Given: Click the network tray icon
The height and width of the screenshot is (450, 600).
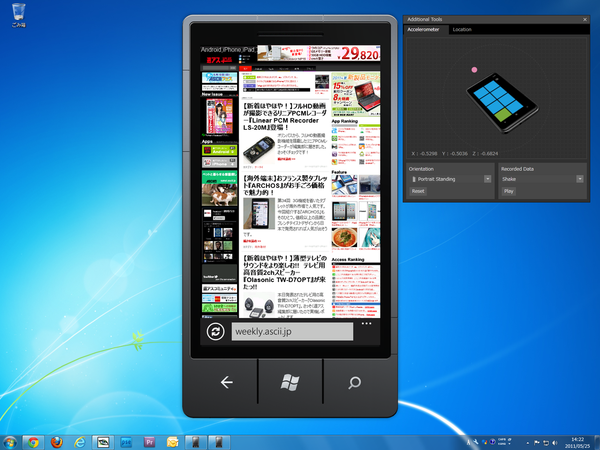Looking at the screenshot, I should 546,443.
